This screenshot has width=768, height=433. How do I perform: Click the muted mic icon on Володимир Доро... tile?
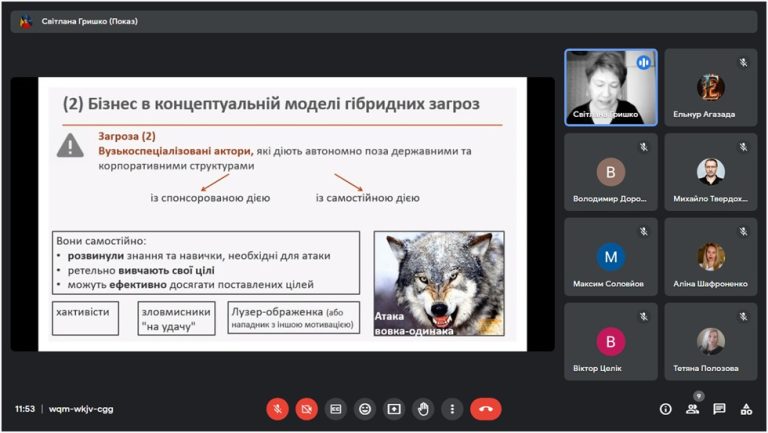point(644,146)
